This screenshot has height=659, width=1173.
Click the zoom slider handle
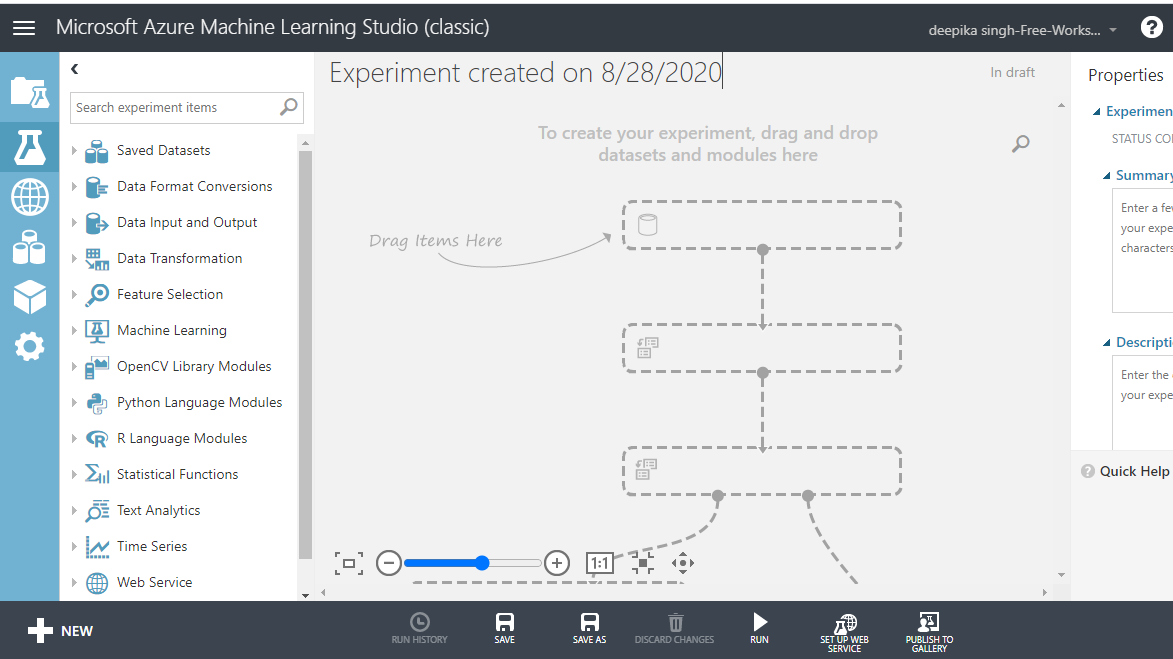(x=483, y=563)
